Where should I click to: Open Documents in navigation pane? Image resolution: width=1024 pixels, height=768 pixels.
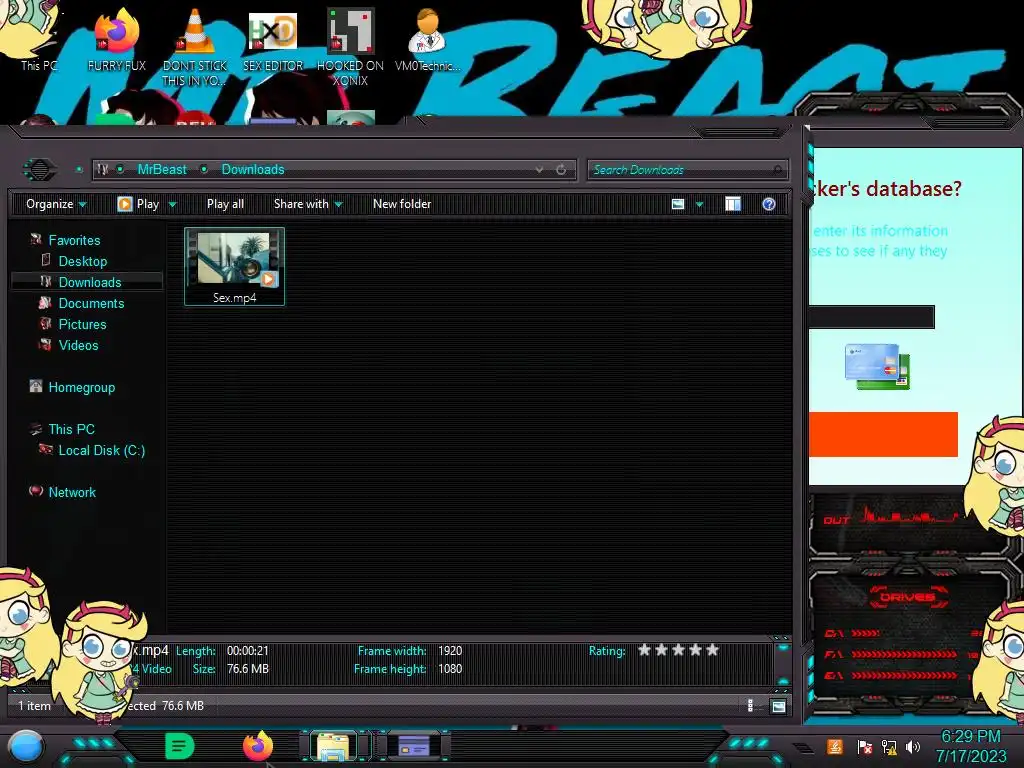(x=91, y=303)
